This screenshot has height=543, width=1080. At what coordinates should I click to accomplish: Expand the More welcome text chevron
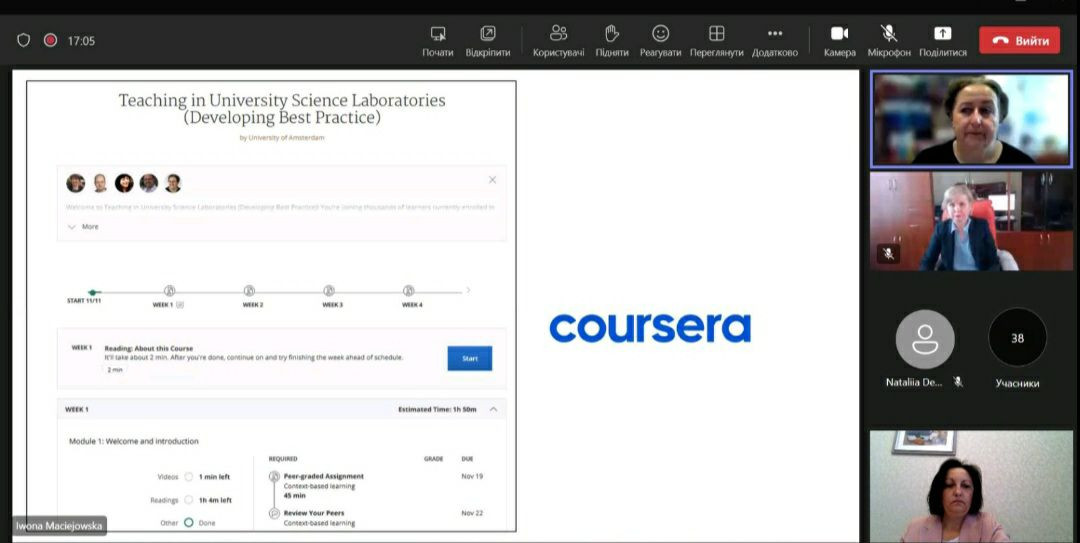72,227
